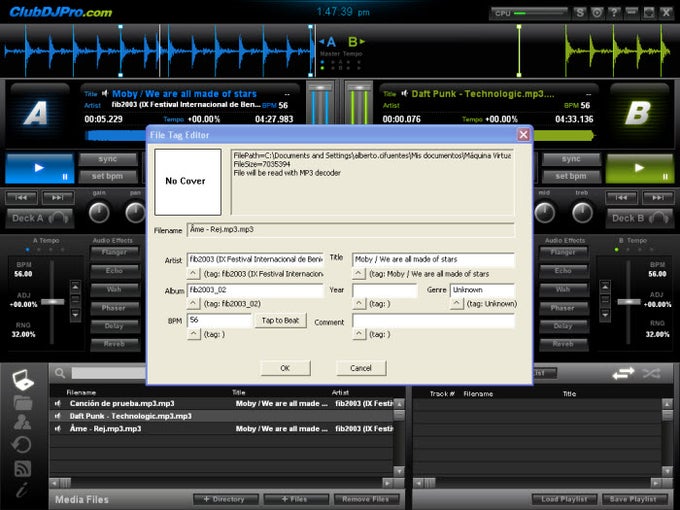Open settings gear icon in title bar

[x=597, y=13]
